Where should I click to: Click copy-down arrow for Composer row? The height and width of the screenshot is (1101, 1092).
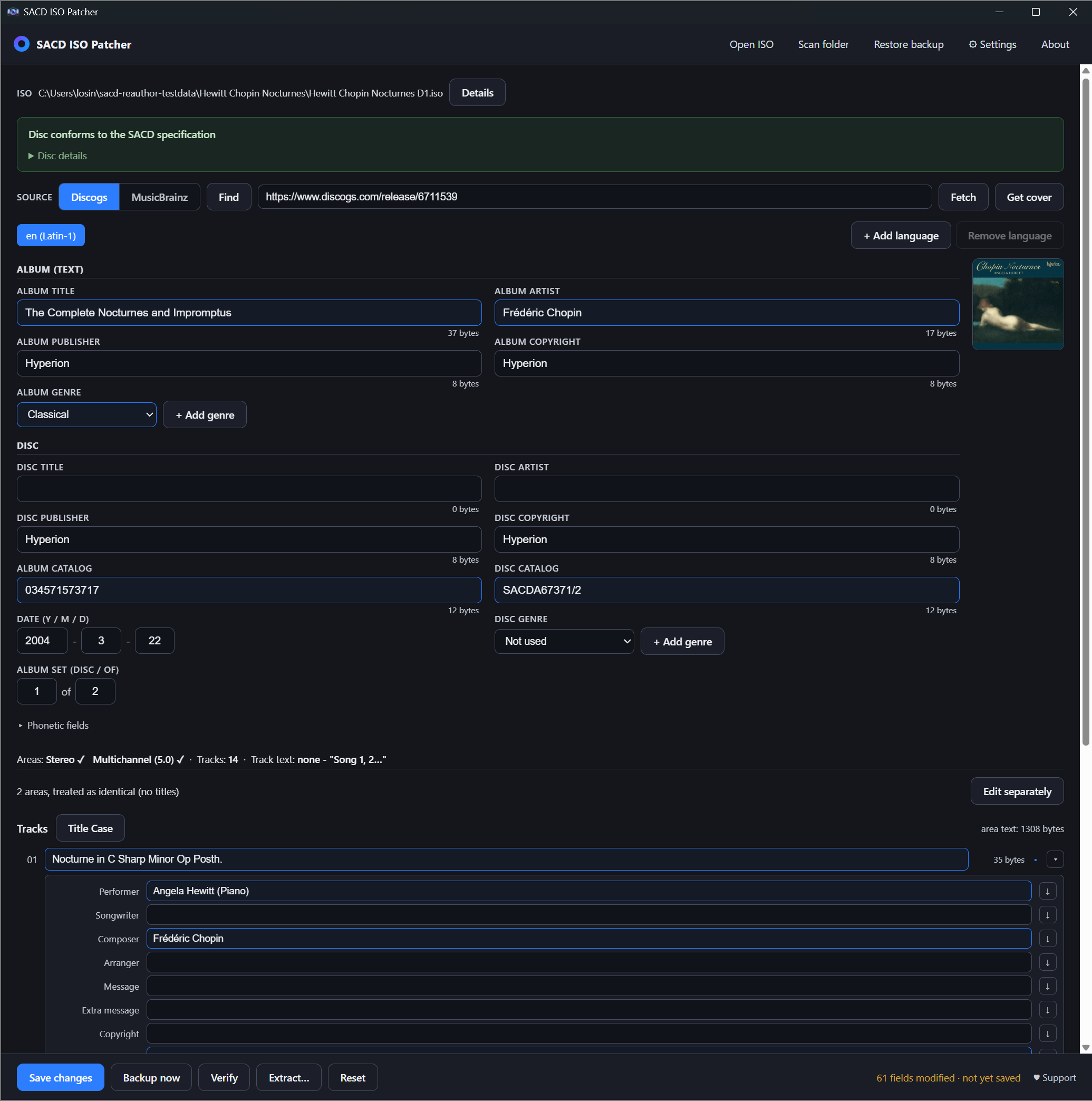tap(1048, 939)
